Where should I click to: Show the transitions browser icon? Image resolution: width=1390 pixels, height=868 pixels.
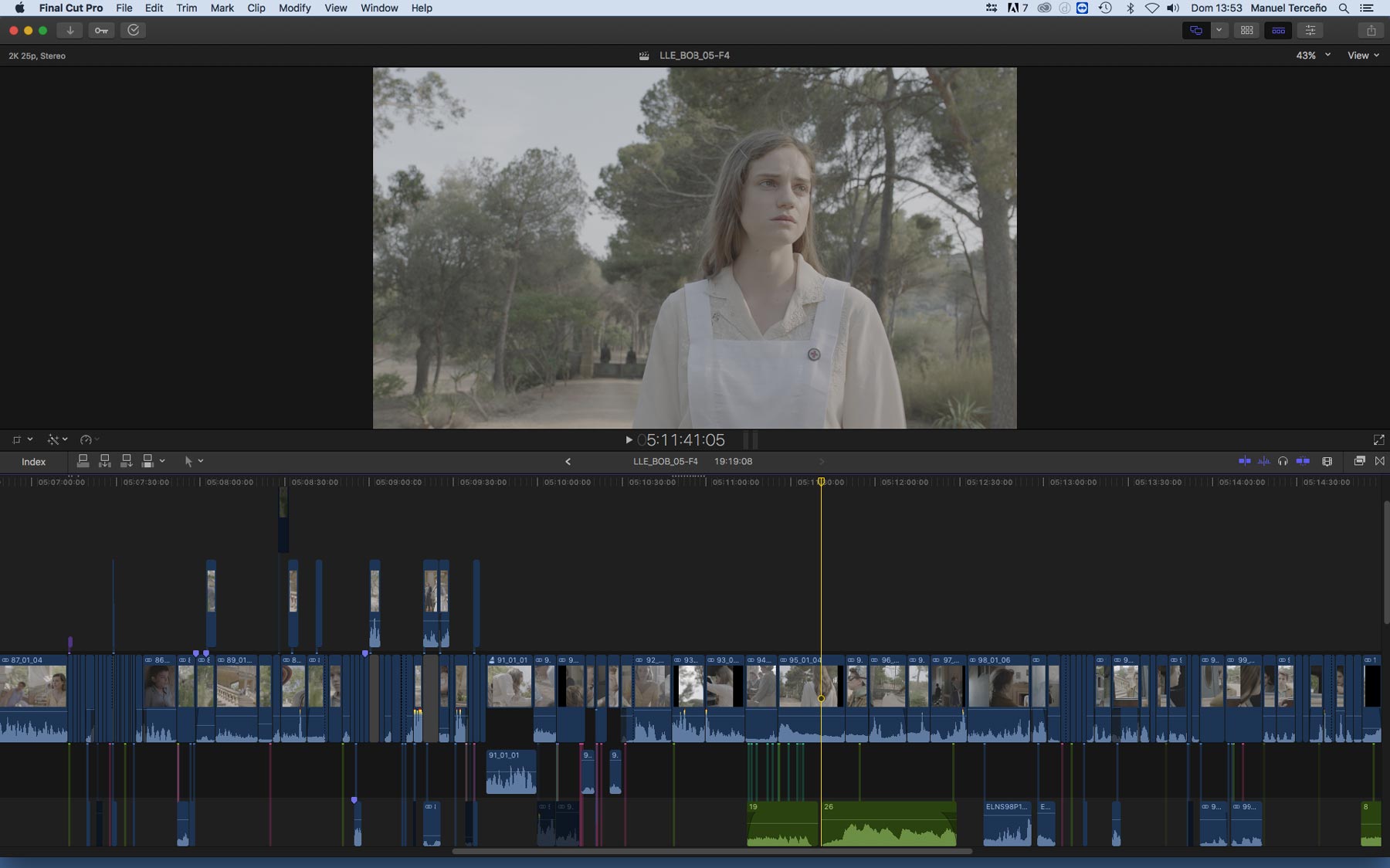point(1380,461)
